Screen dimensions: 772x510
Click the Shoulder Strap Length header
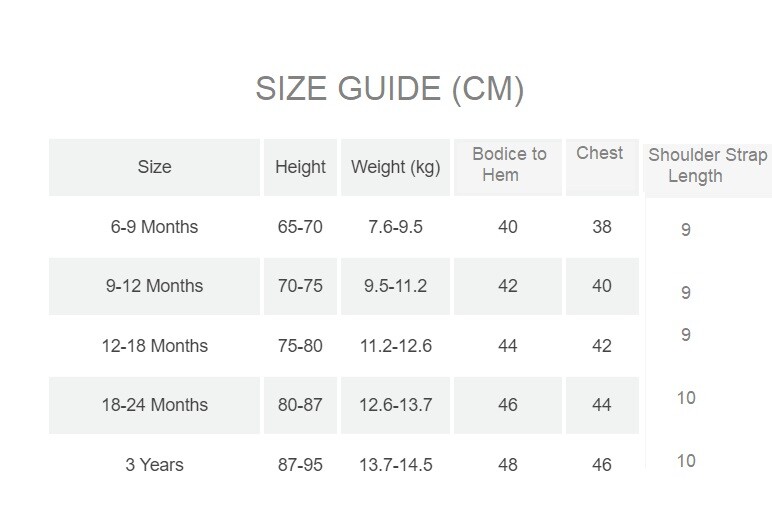pyautogui.click(x=707, y=165)
